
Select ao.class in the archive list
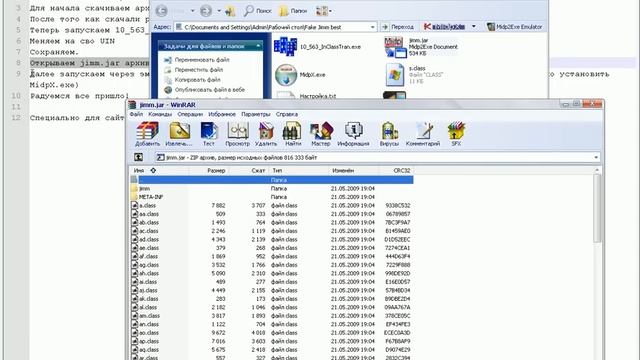coord(271,333)
